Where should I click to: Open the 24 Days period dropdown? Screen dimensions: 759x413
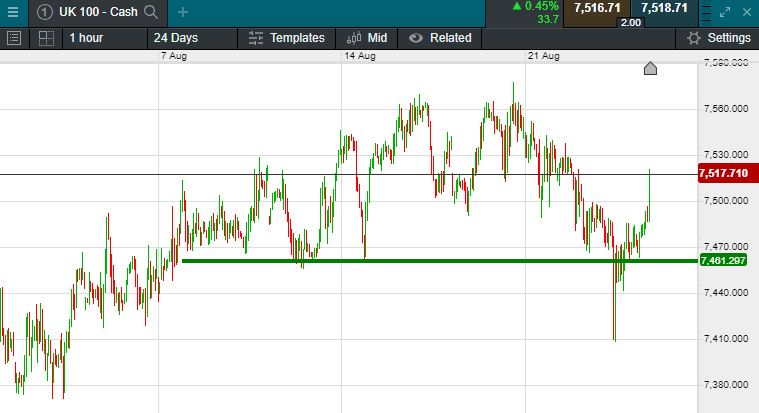(x=192, y=38)
